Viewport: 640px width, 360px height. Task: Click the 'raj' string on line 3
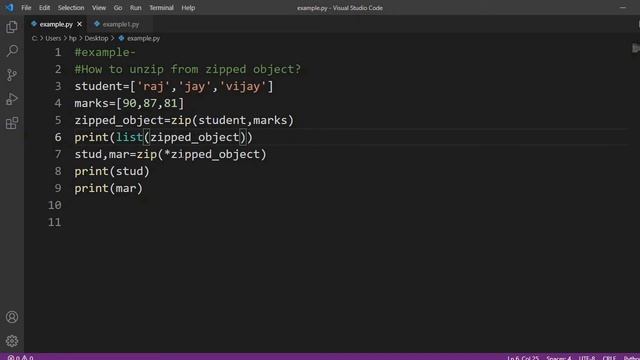(153, 87)
